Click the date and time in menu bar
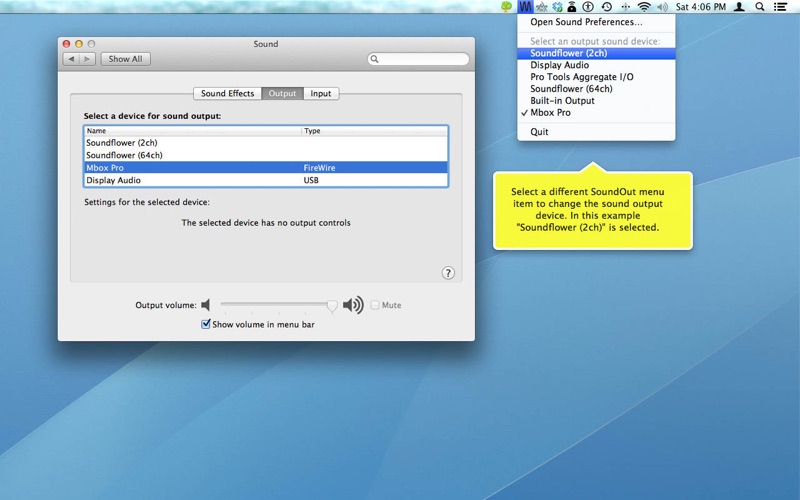Viewport: 800px width, 500px height. (x=701, y=7)
